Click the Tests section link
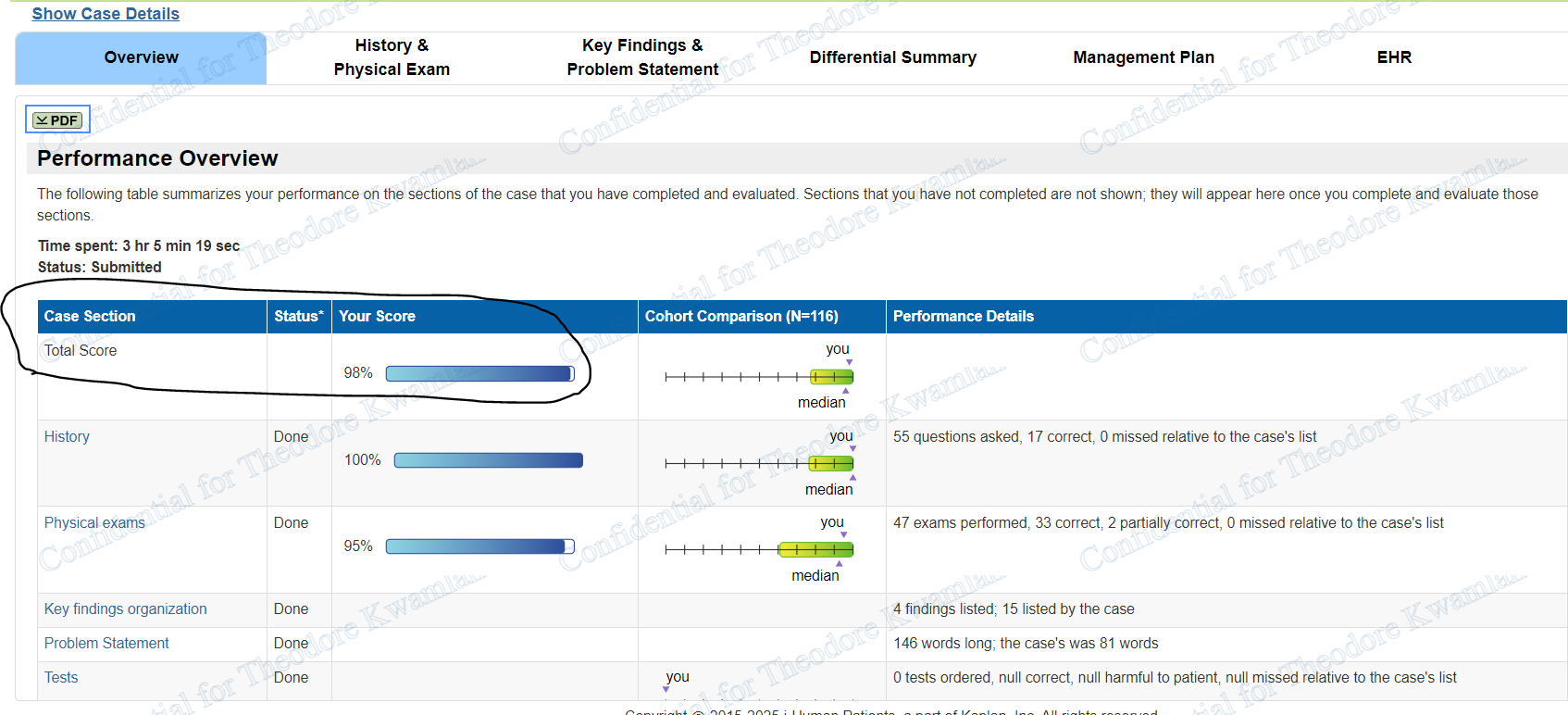The image size is (1568, 715). click(61, 677)
